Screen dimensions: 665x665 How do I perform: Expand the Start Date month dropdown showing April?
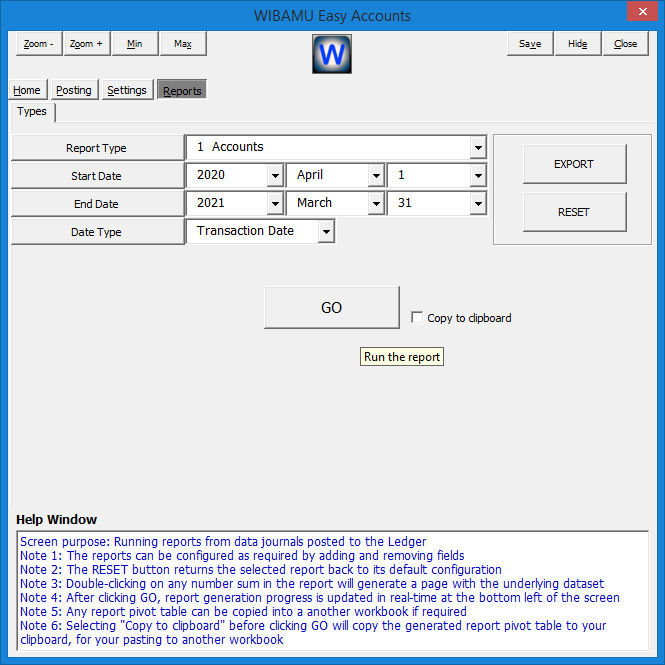pos(376,176)
